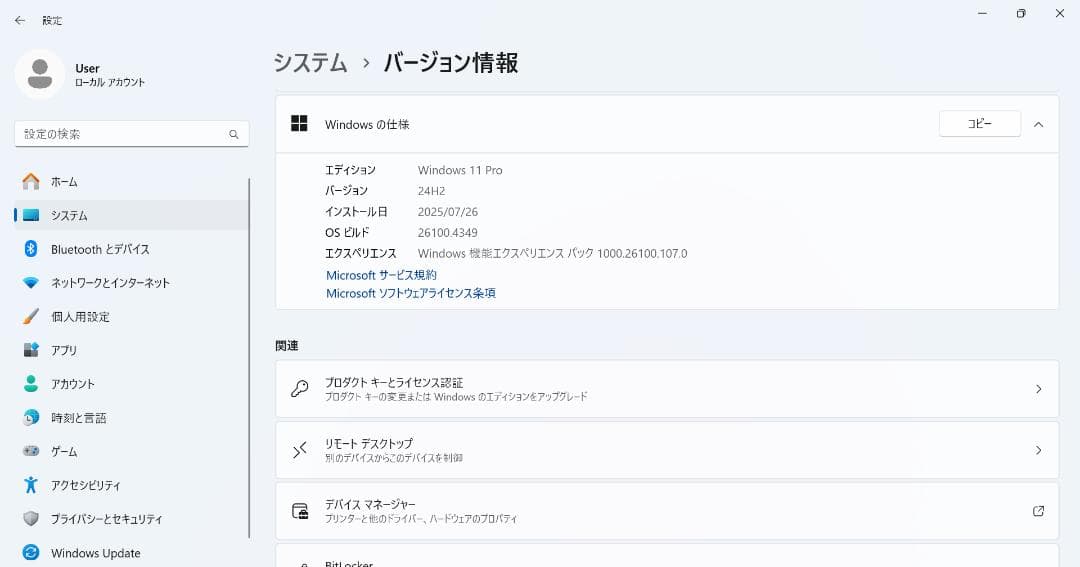Click the Windows logo icon in Windows の仕様

click(x=300, y=124)
